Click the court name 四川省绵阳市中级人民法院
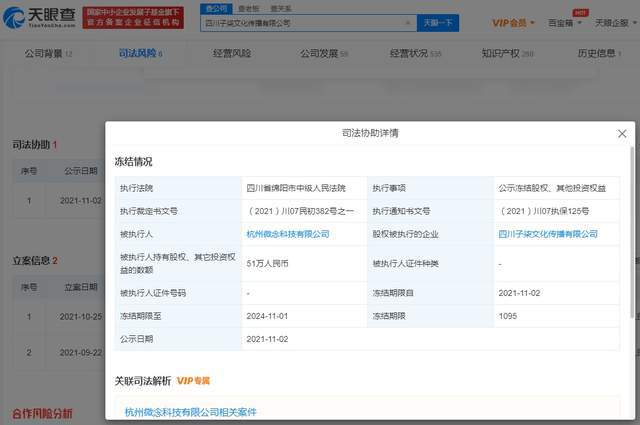 tap(296, 188)
